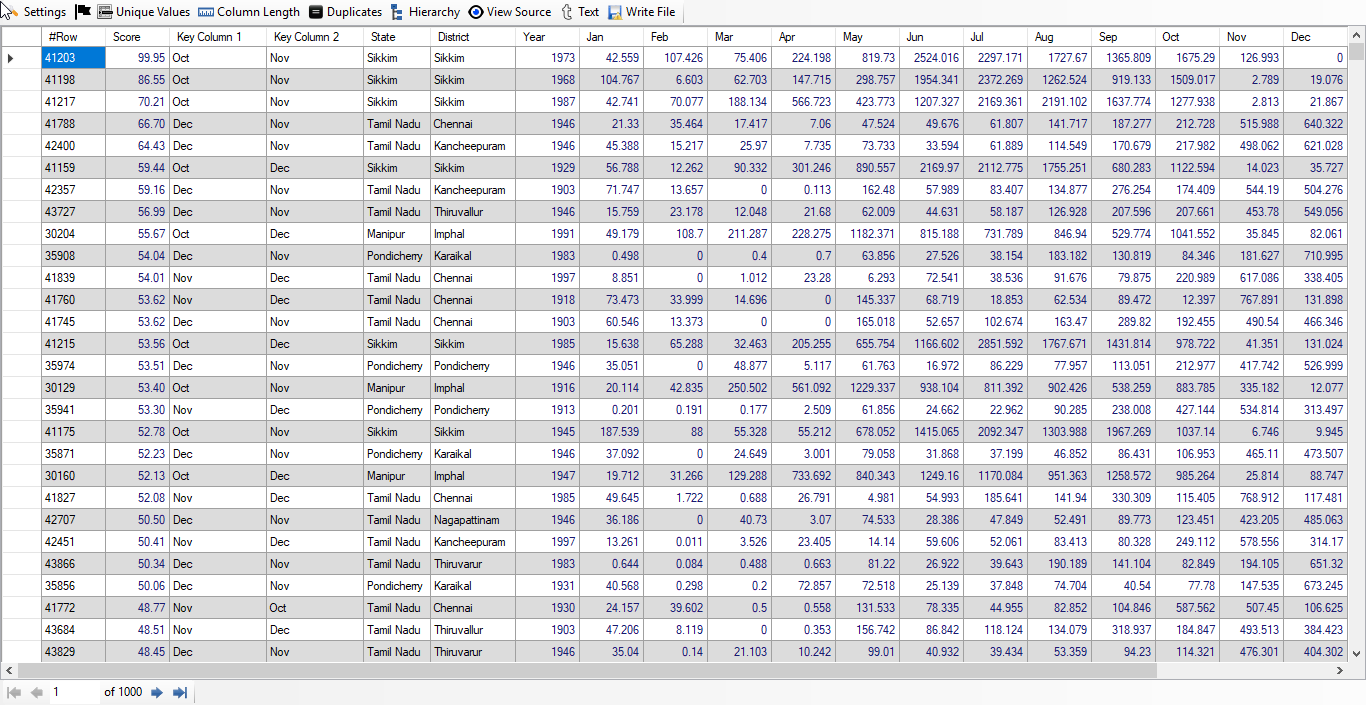Click the page number input field
Viewport: 1366px width, 705px height.
tap(75, 692)
